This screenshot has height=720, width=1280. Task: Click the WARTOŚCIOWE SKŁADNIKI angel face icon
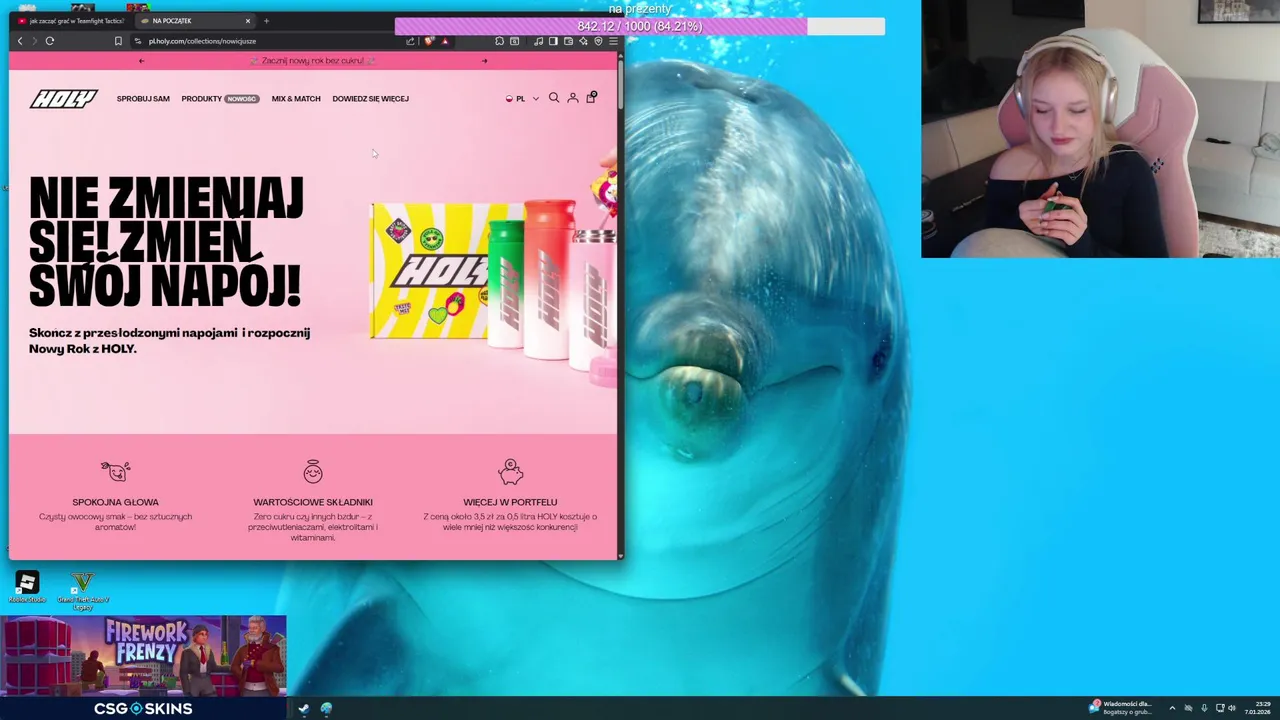pos(313,471)
